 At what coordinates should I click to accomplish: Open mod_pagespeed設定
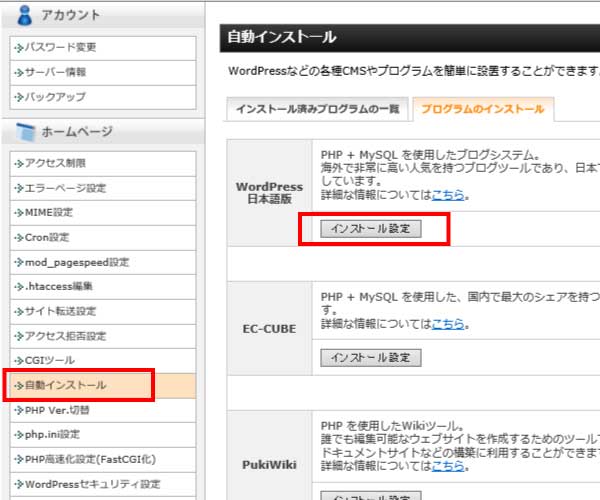coord(103,262)
